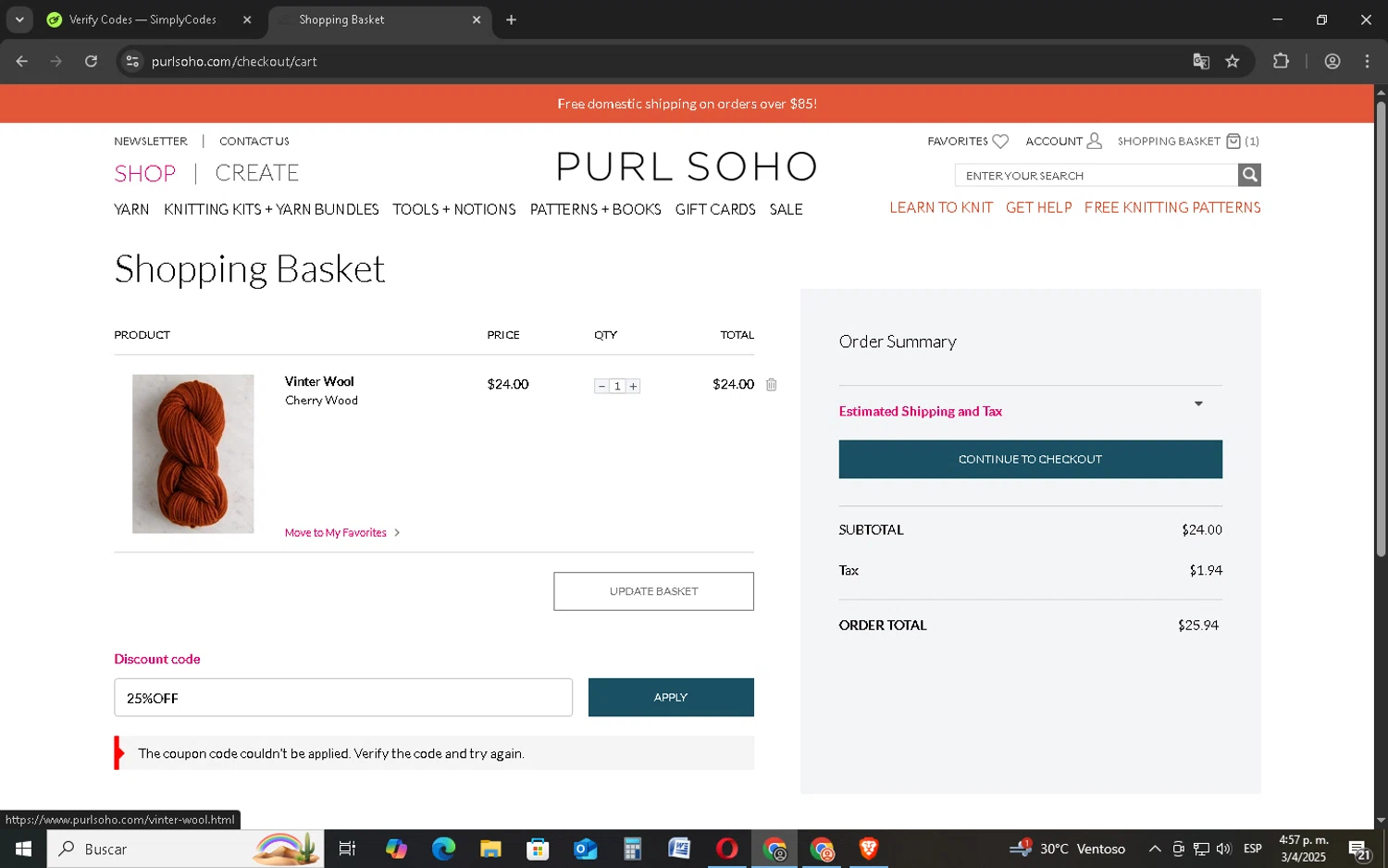
Task: Open the tab search dropdown arrow
Action: click(19, 19)
